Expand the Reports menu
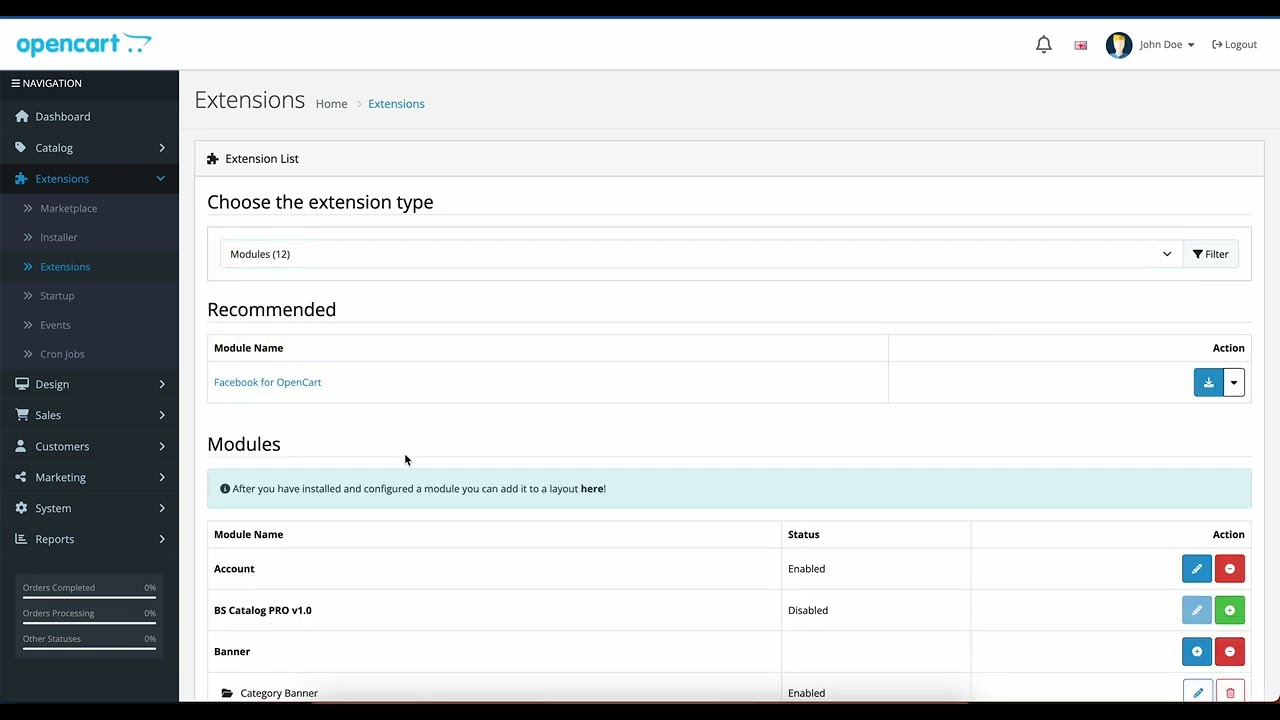 (x=89, y=539)
